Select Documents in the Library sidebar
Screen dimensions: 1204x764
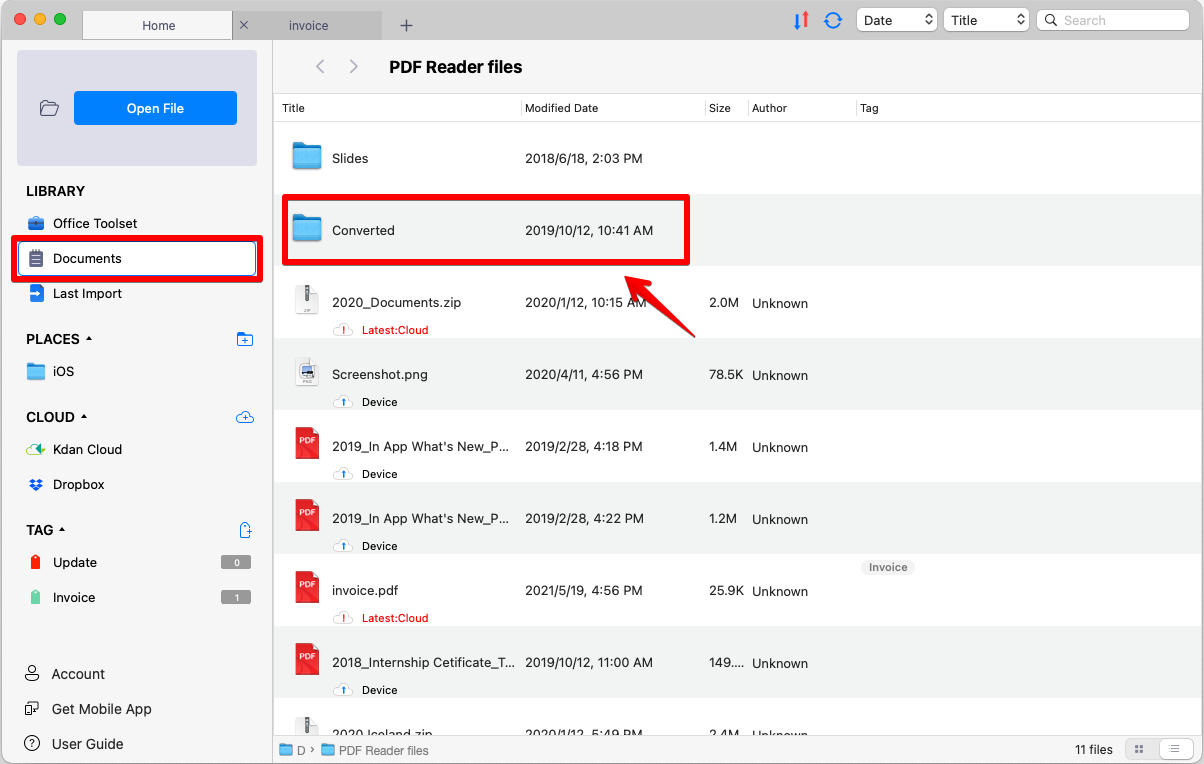pyautogui.click(x=137, y=258)
